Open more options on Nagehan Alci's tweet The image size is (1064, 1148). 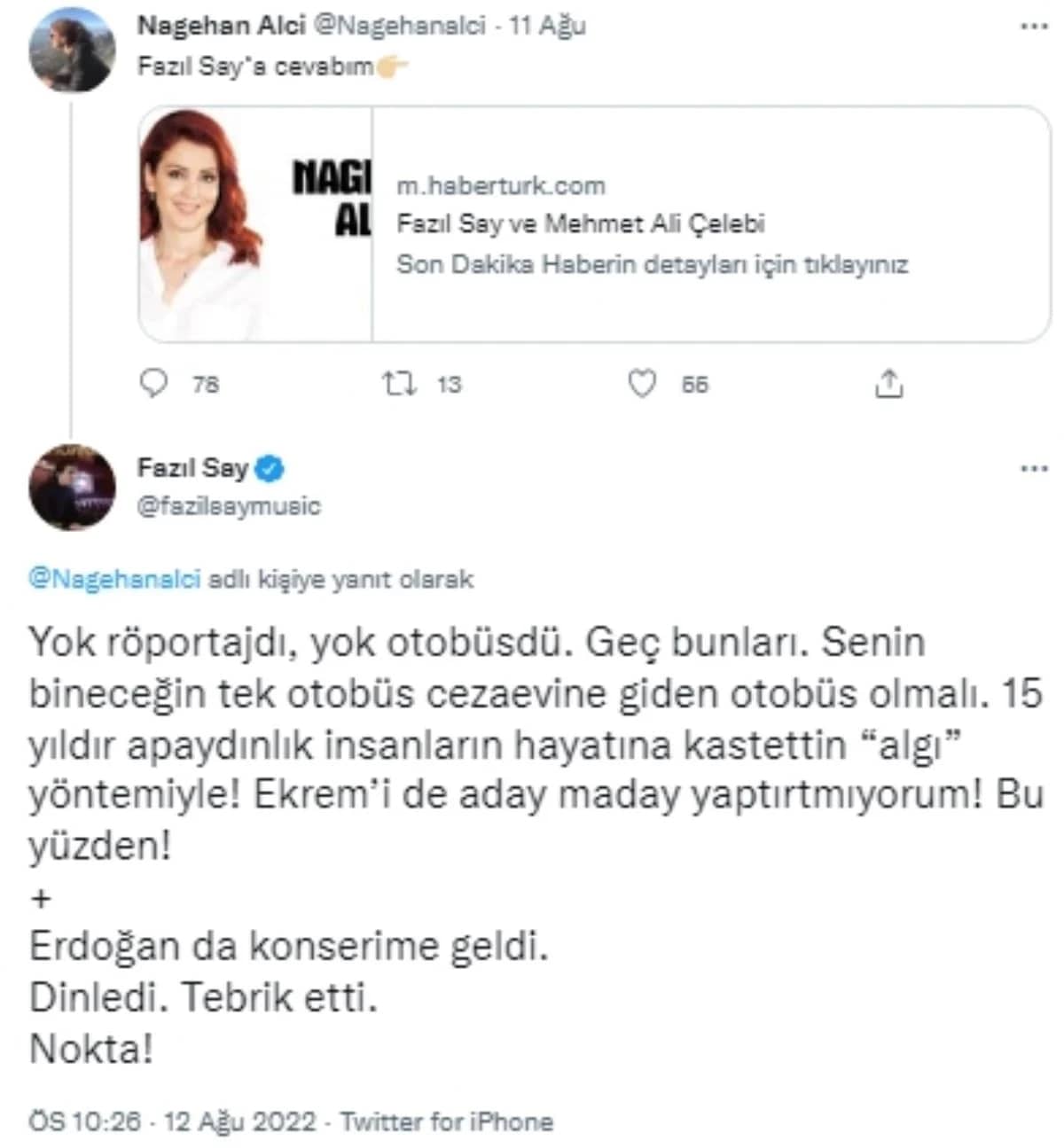point(1034,27)
